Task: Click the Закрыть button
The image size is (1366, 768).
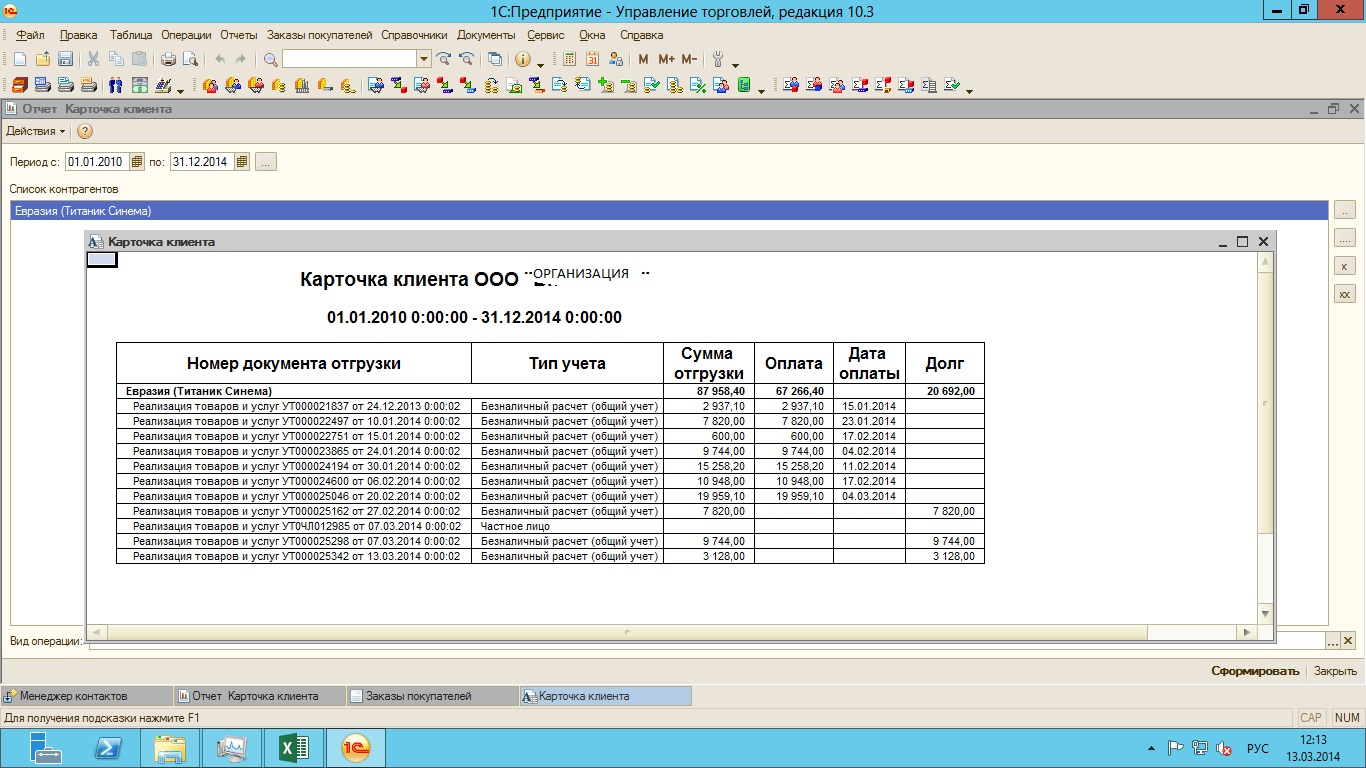Action: (x=1335, y=671)
